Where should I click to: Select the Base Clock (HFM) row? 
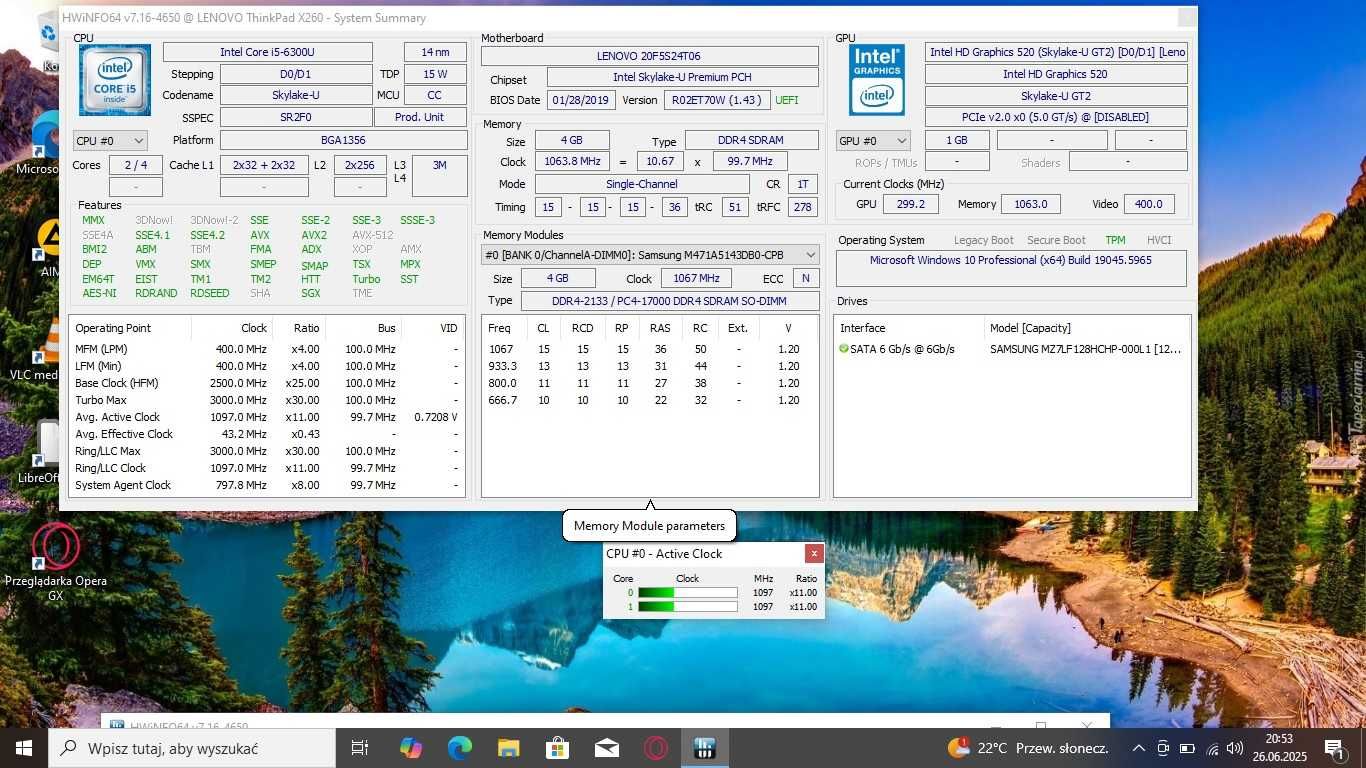click(267, 383)
